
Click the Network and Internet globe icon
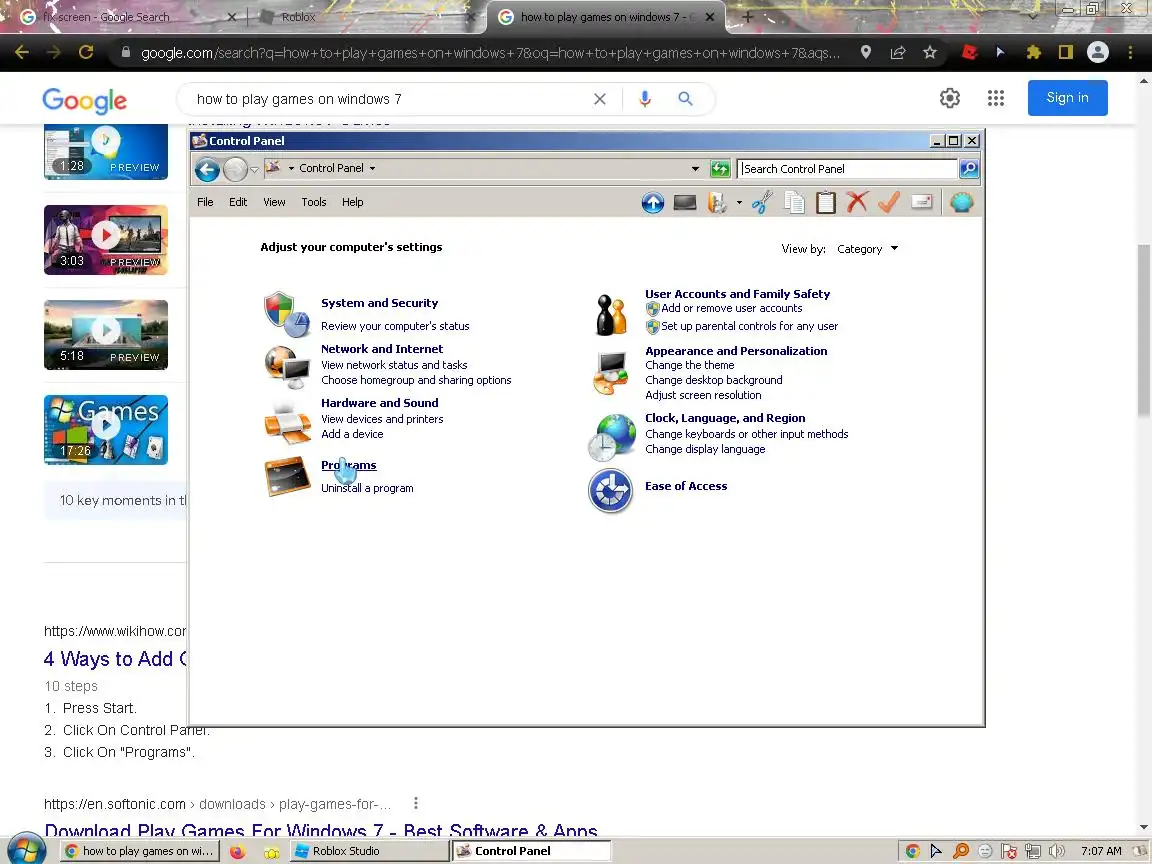pyautogui.click(x=287, y=366)
